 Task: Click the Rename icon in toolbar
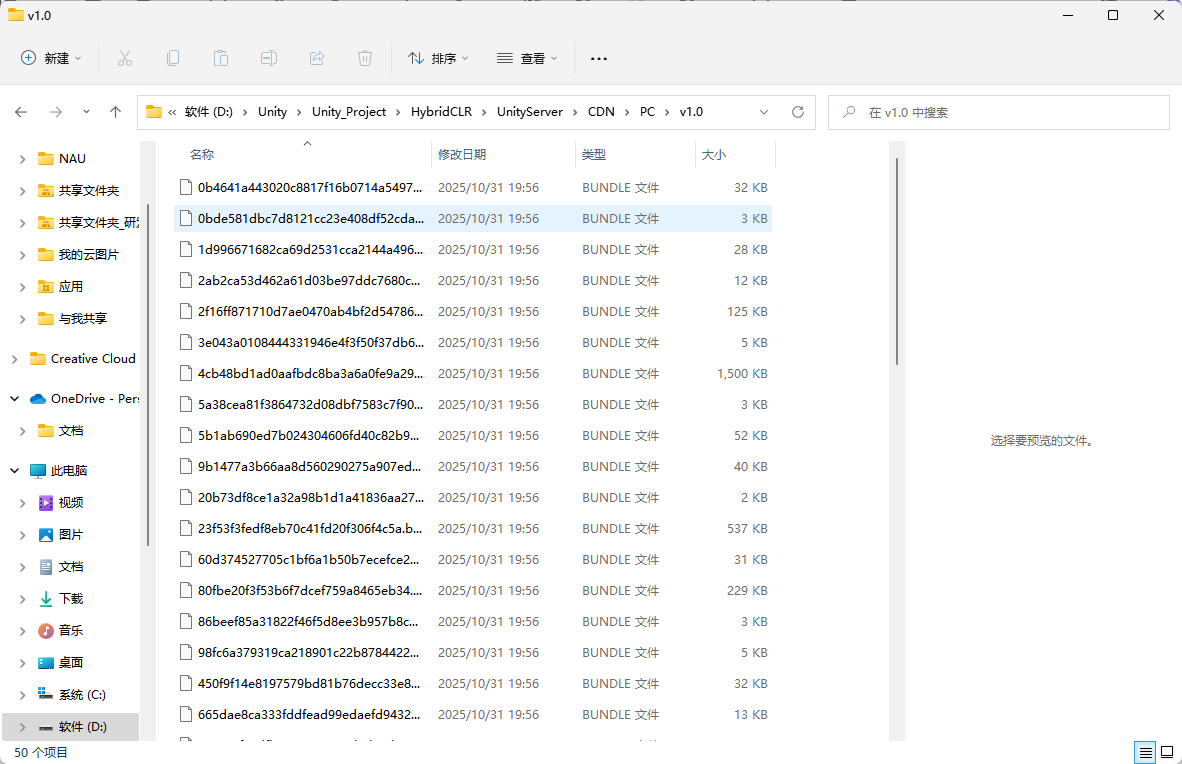[269, 58]
